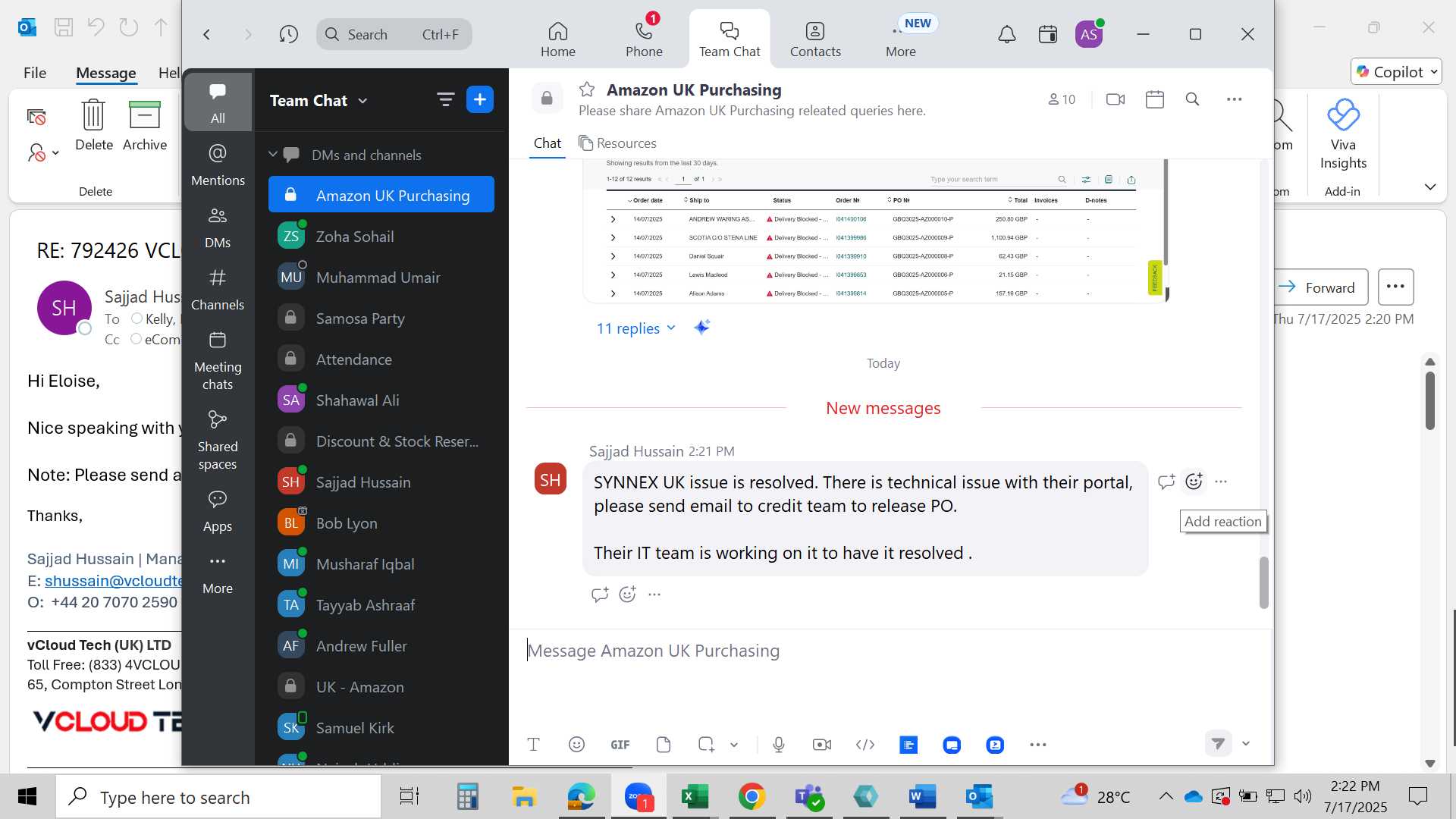
Task: Open Google Chrome from the taskbar
Action: click(x=752, y=797)
